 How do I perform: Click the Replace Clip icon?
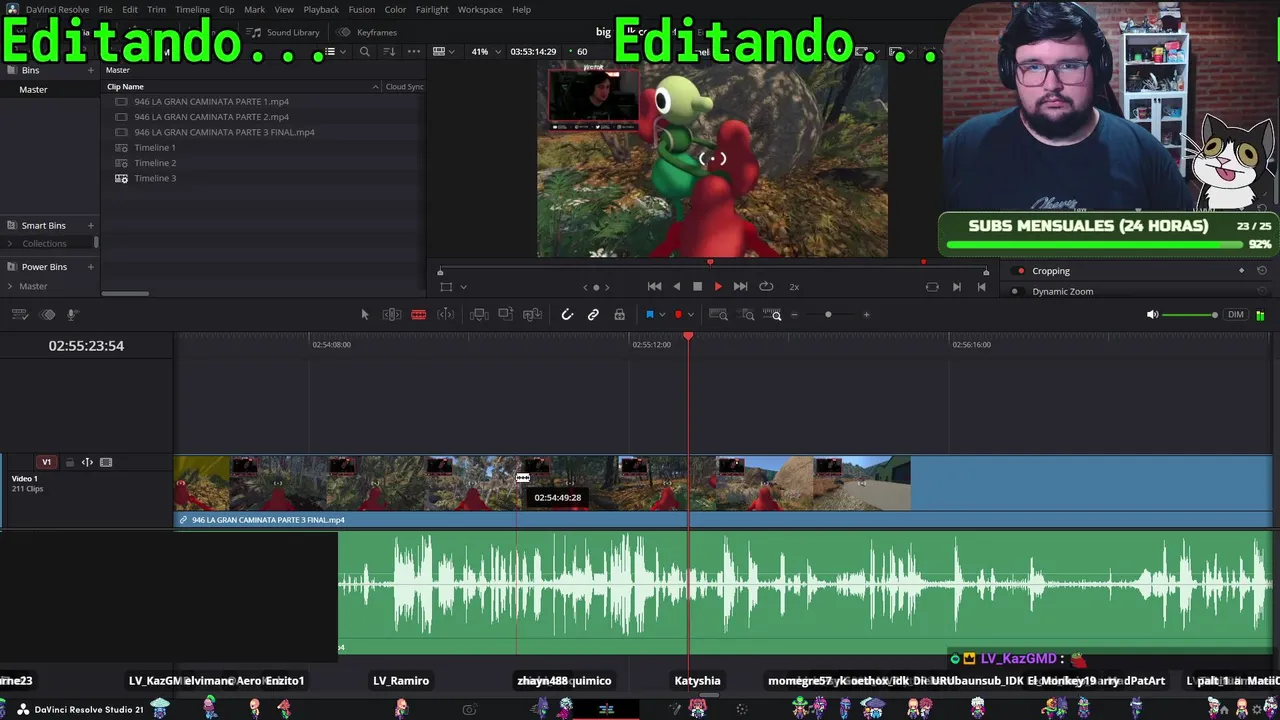(x=533, y=315)
